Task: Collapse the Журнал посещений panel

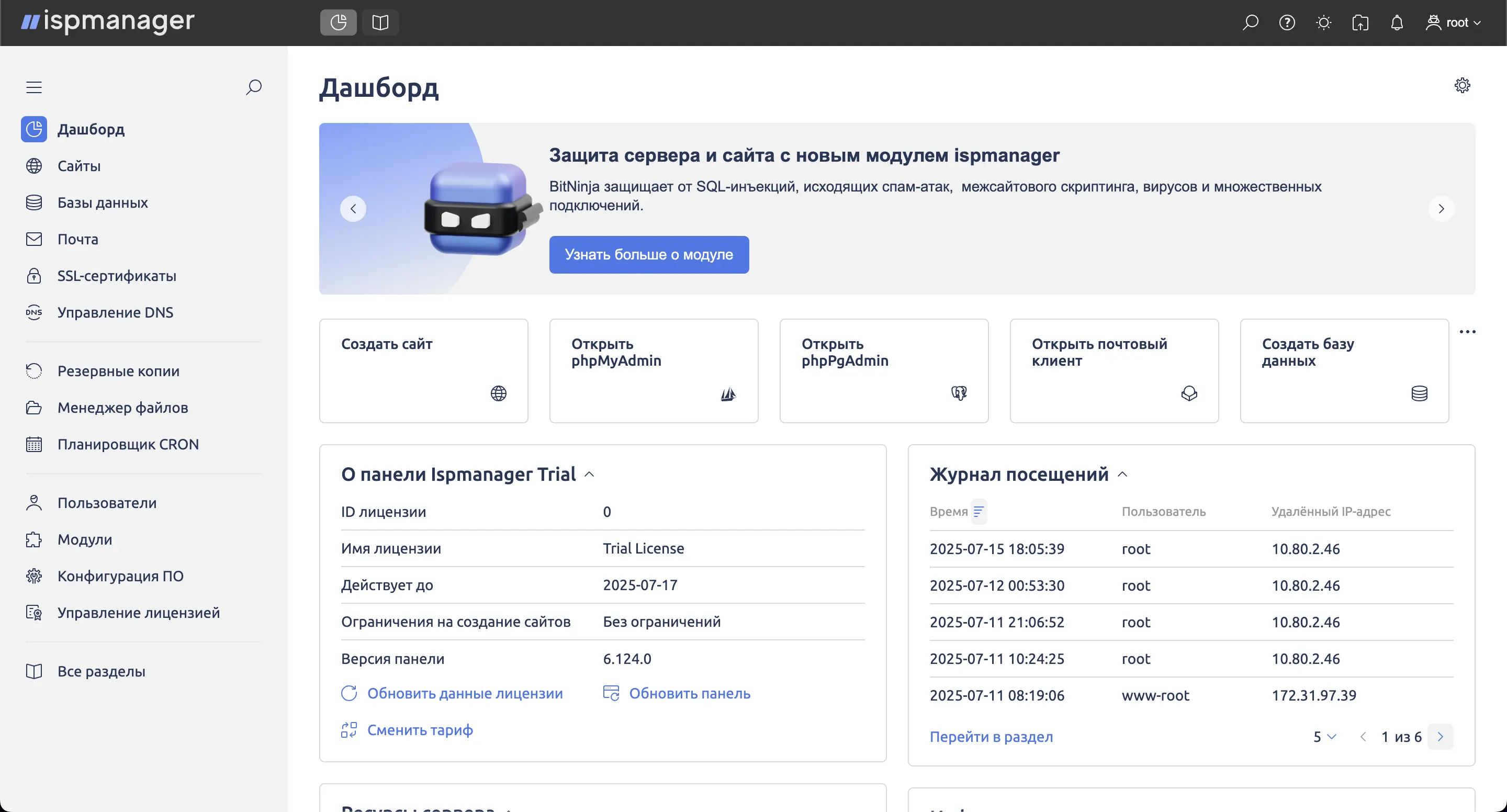Action: (1122, 474)
